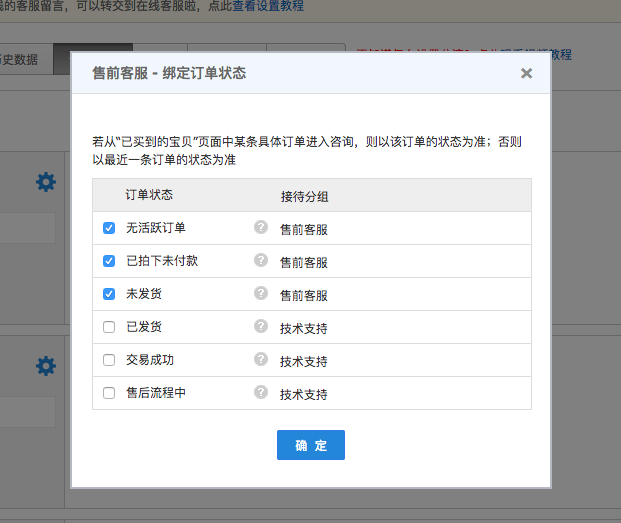Switch to the 历史数据 tab
Viewport: 621px width, 523px height.
[20, 59]
